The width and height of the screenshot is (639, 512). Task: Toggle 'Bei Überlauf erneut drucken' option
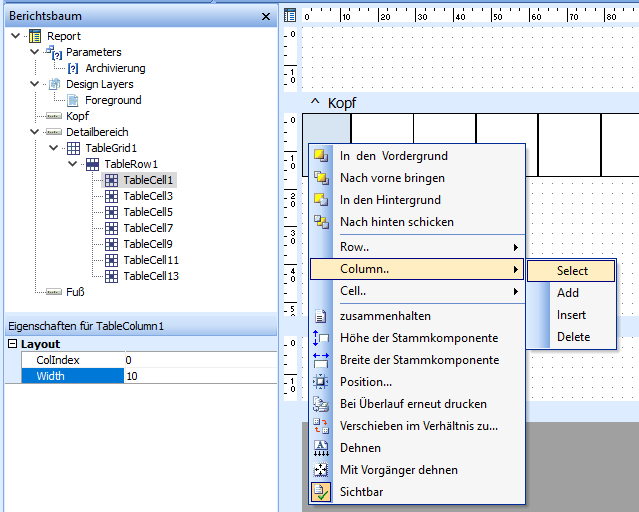[x=413, y=404]
